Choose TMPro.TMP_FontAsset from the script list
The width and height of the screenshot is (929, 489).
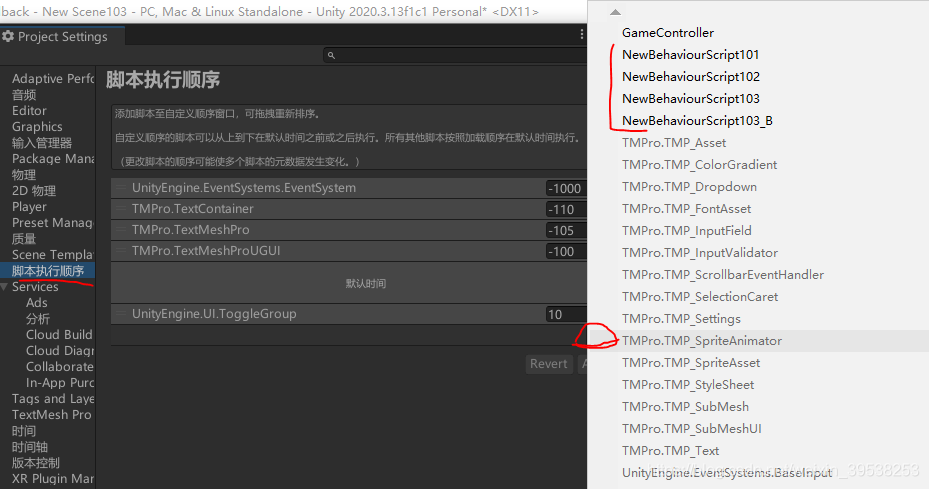[686, 209]
